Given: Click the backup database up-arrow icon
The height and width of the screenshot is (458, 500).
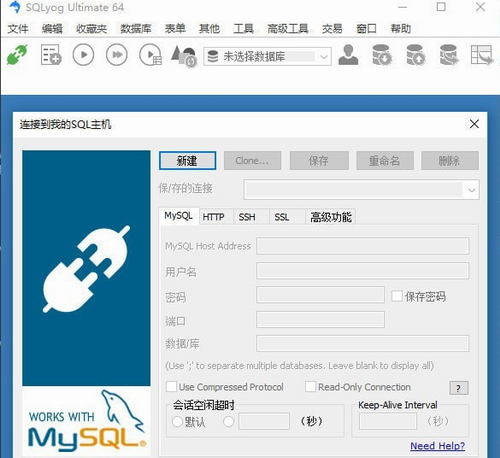Looking at the screenshot, I should pyautogui.click(x=416, y=55).
